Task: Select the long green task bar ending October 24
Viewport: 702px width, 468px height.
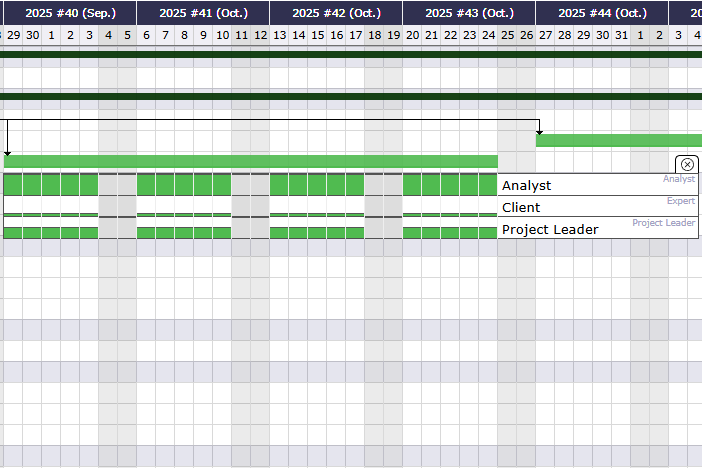Action: click(250, 161)
